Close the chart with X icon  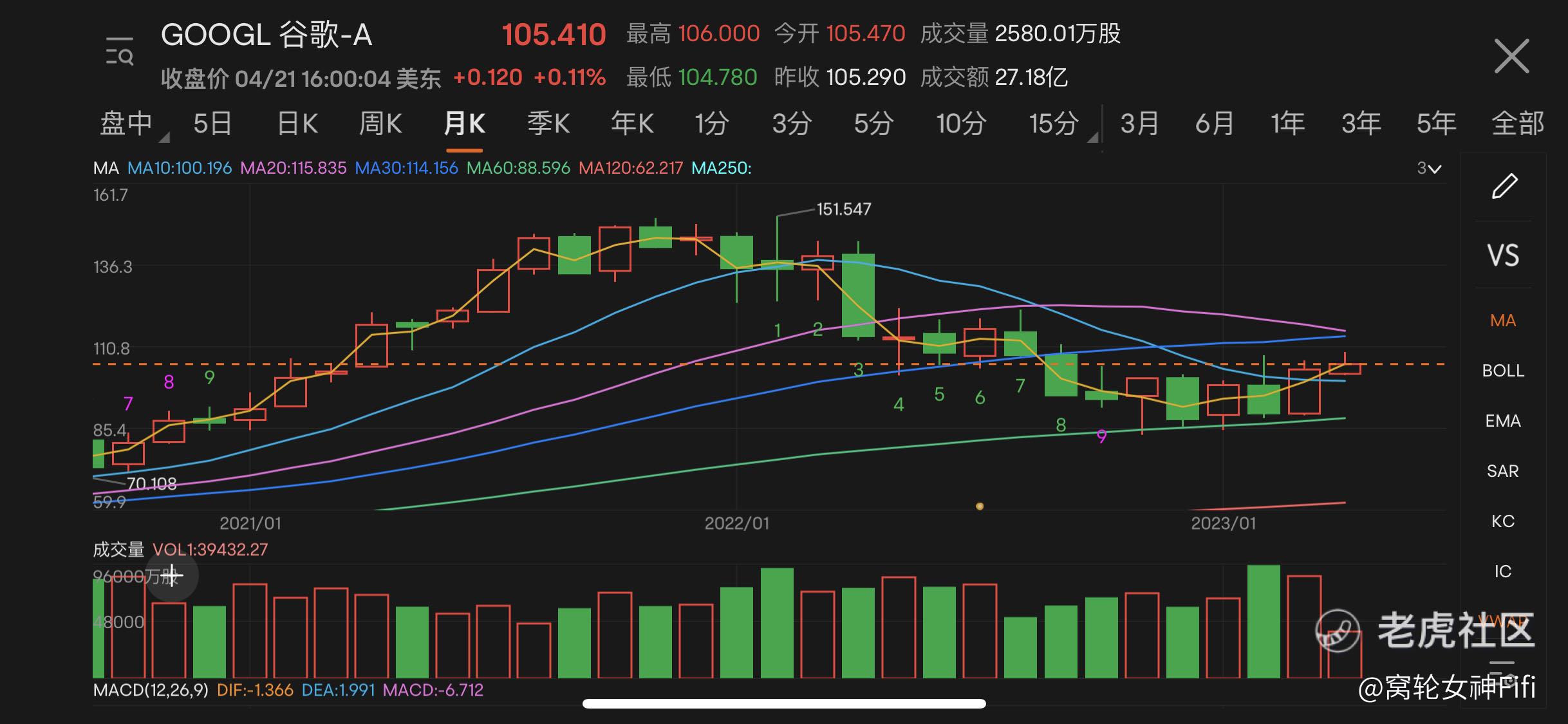click(x=1511, y=57)
